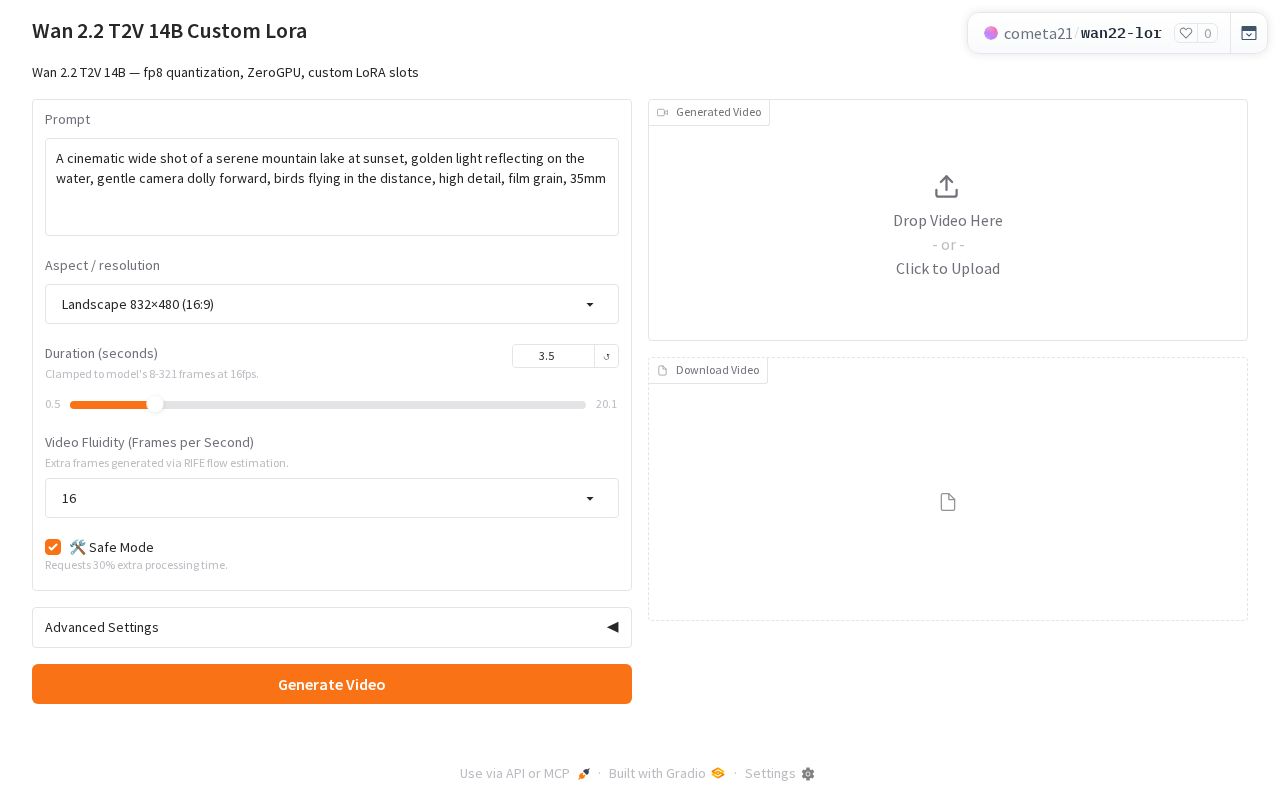Expand the Advanced Settings section
The width and height of the screenshot is (1280, 800).
click(332, 627)
